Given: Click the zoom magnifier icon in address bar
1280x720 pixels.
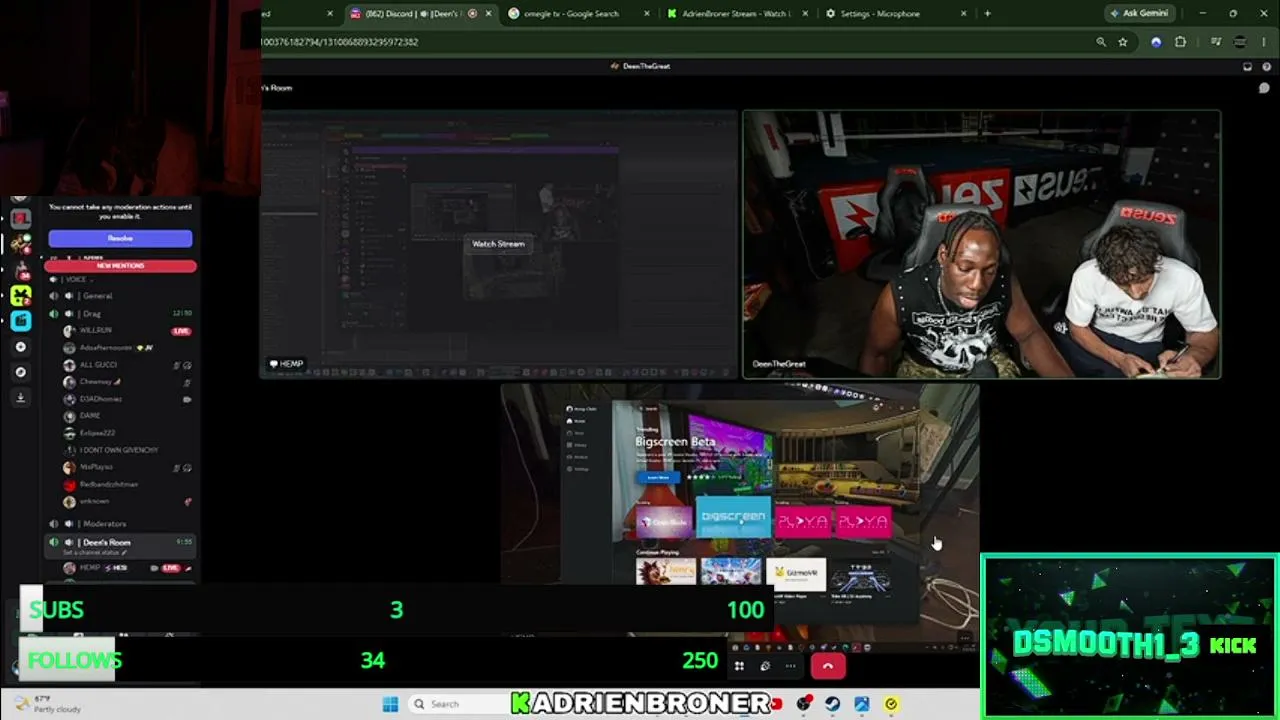Looking at the screenshot, I should click(x=1101, y=42).
